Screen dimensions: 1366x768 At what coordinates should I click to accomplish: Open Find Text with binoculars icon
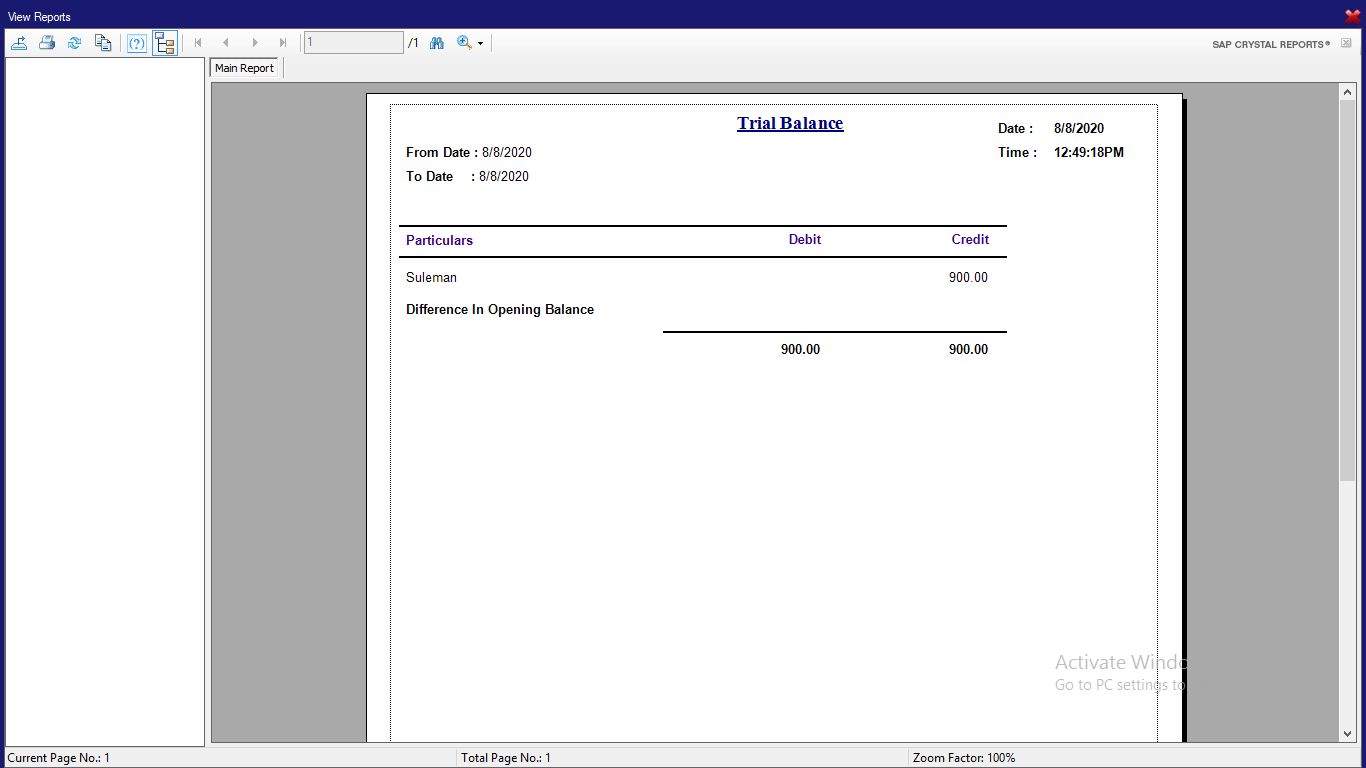pos(437,43)
